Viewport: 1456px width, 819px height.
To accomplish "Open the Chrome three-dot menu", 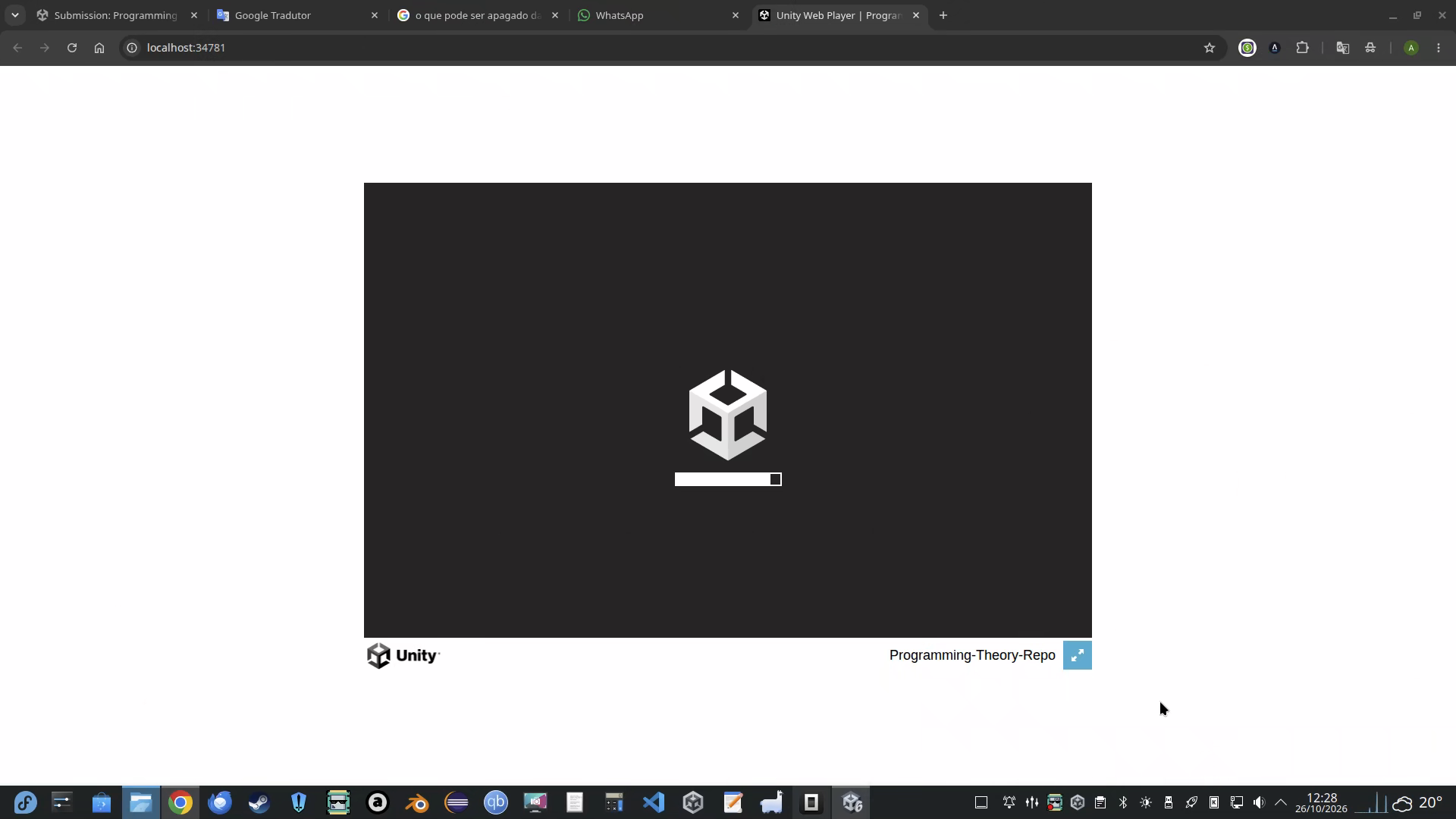I will (x=1439, y=48).
